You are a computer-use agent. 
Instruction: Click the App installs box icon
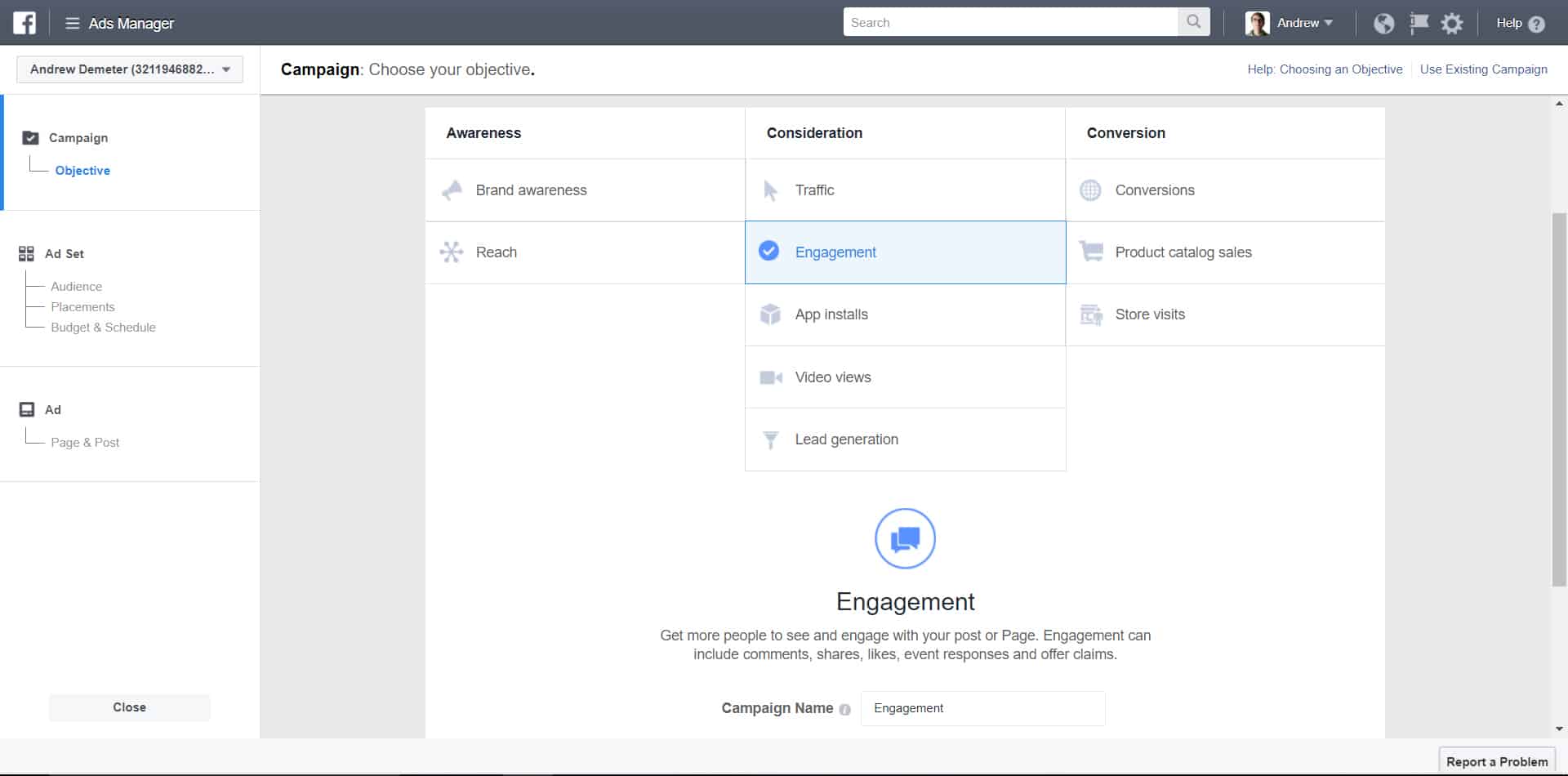(770, 314)
